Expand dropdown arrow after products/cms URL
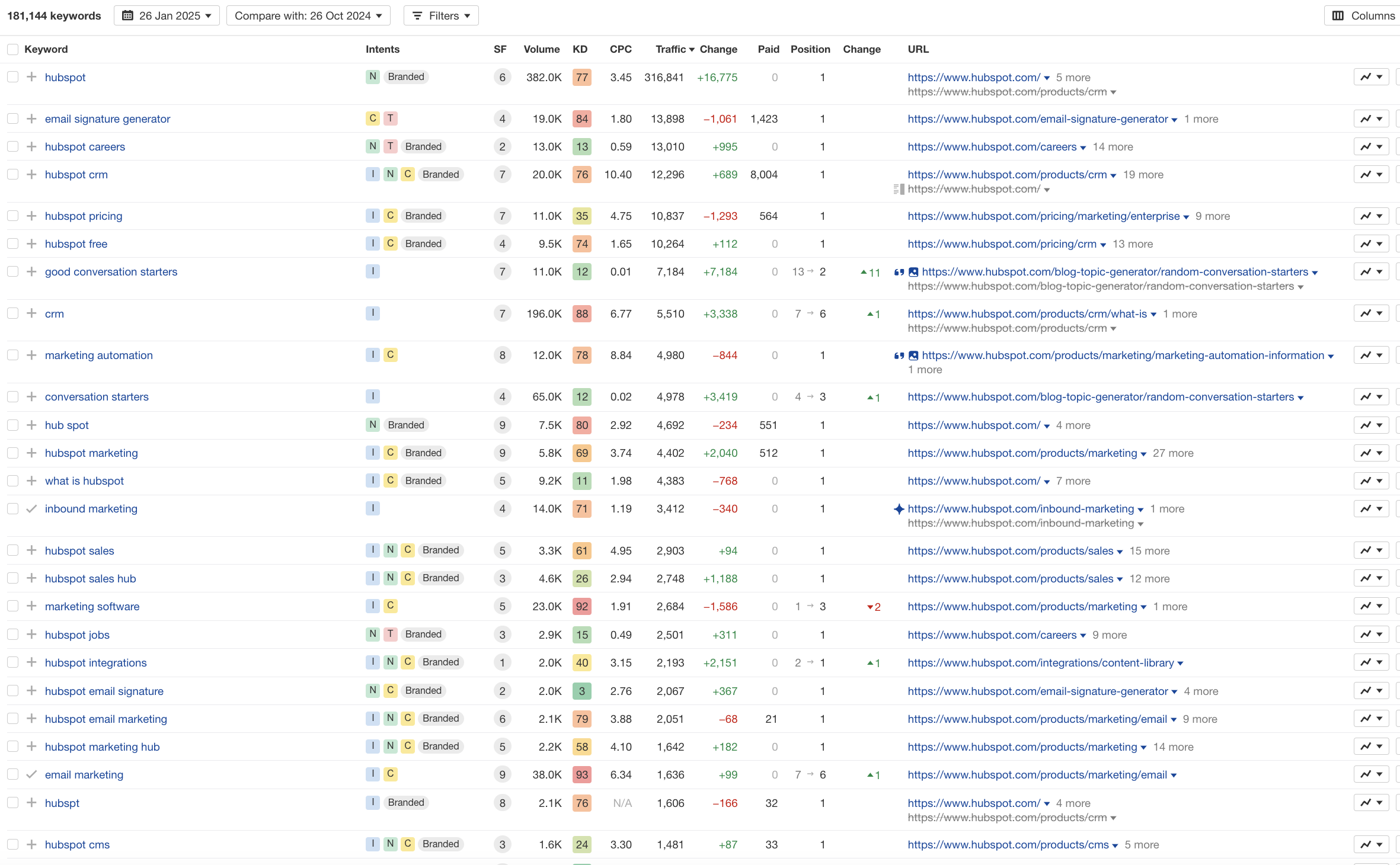Image resolution: width=1400 pixels, height=865 pixels. coord(1115,845)
